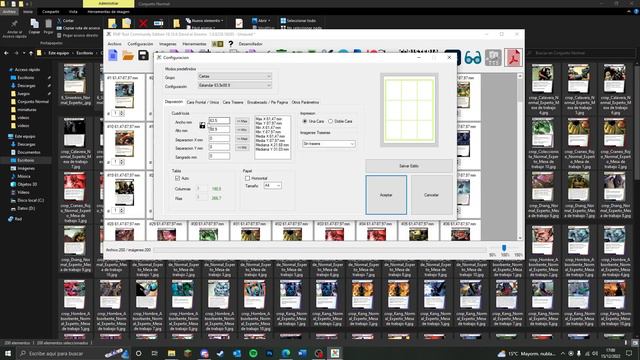Screen dimensions: 640x360
Task: Click Pegar icon in Explorer ribbon
Action: point(49,26)
